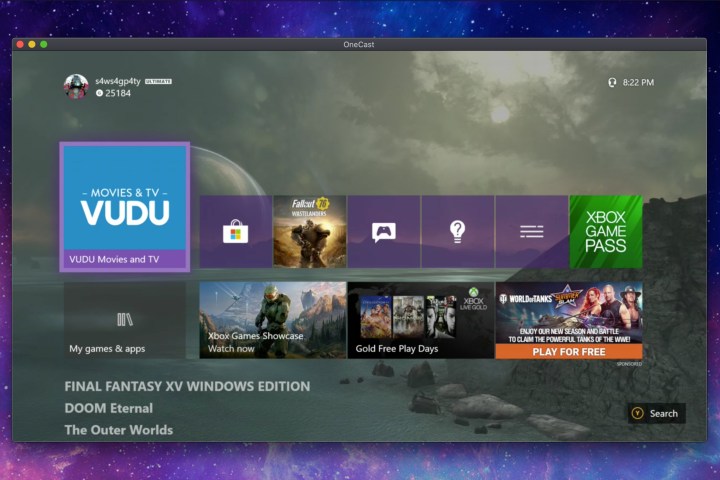Open the Microsoft Store tile
Screen dimensions: 720x480
[235, 232]
